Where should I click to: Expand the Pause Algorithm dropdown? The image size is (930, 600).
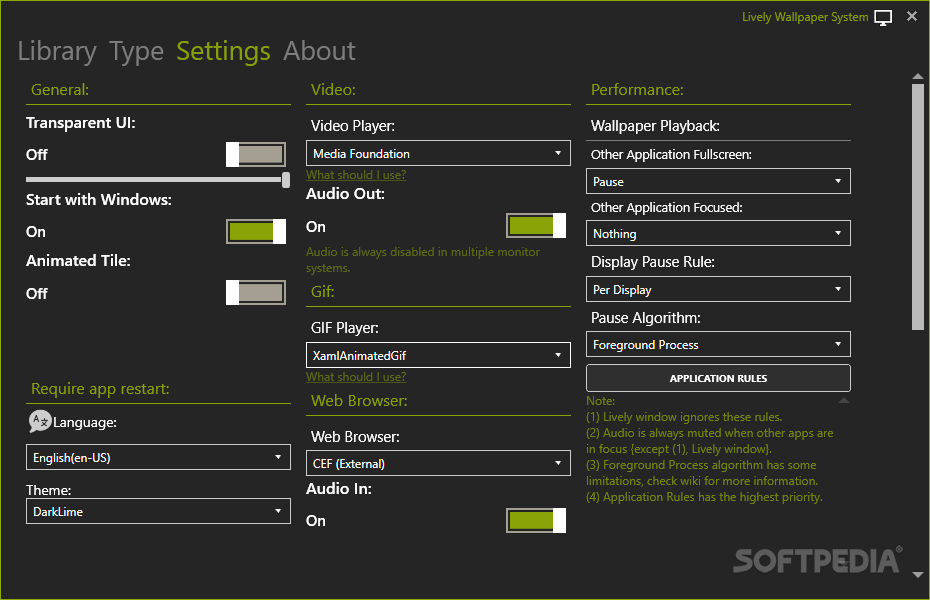coord(718,344)
